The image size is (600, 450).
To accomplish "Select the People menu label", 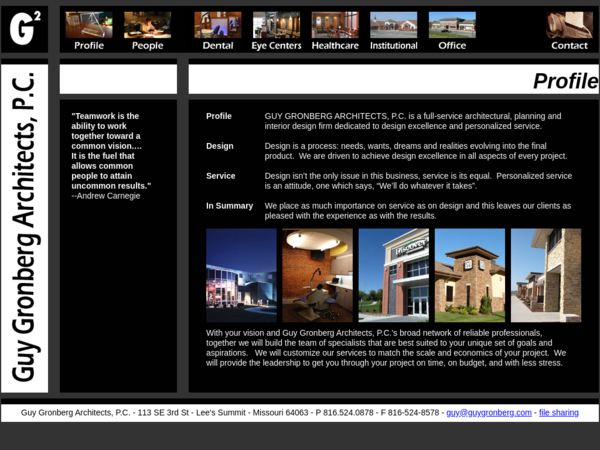I will (147, 46).
